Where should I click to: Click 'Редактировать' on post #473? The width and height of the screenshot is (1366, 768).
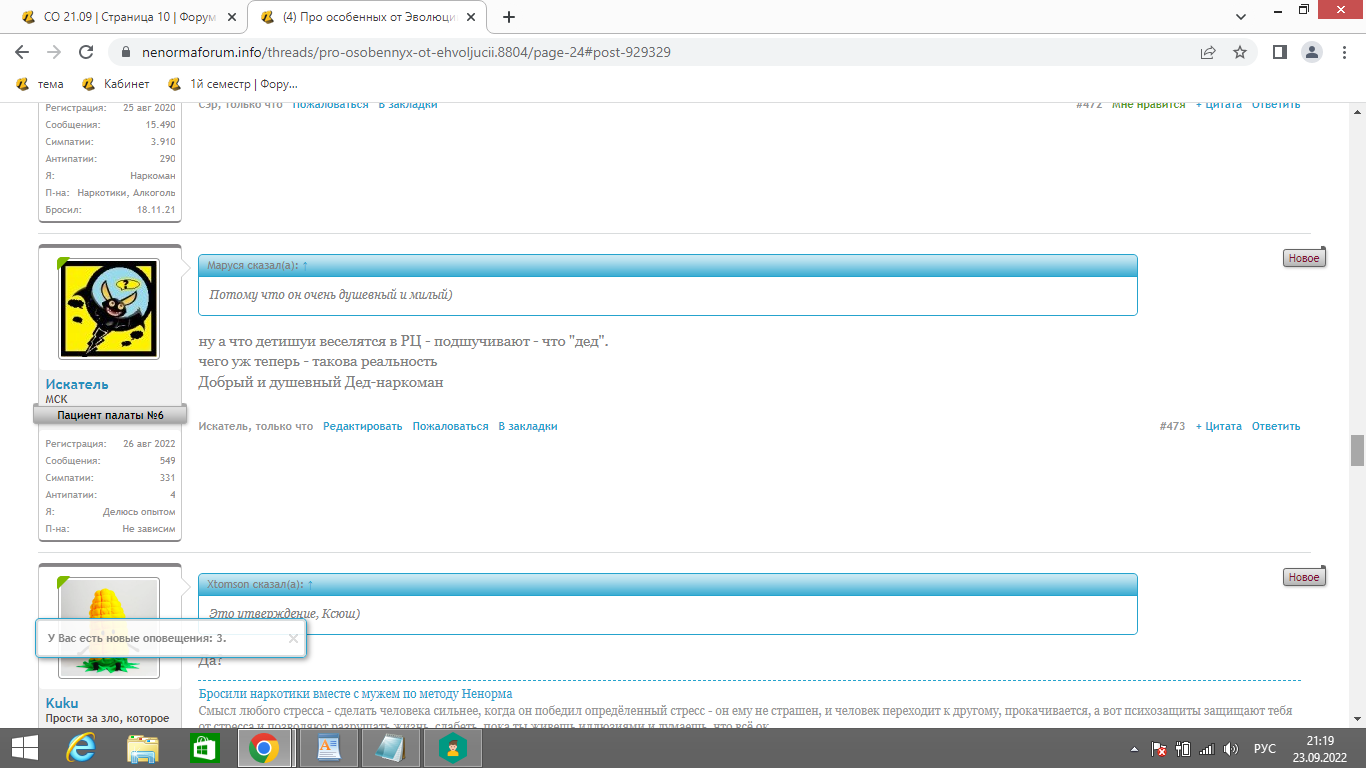(x=362, y=426)
